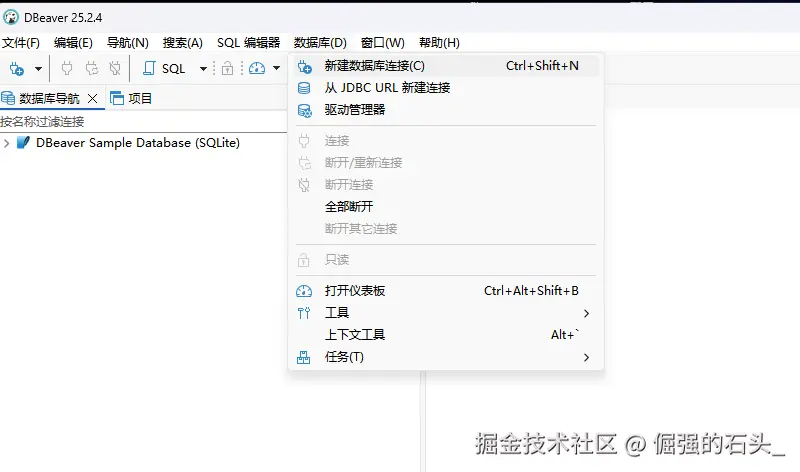Close the 数据库导航 tab with X
This screenshot has height=472, width=800.
pos(92,98)
